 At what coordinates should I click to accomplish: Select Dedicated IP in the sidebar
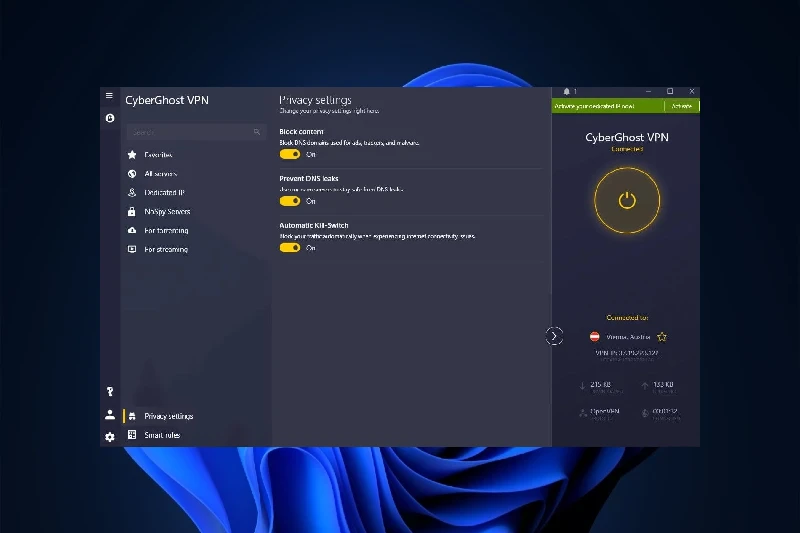194,192
